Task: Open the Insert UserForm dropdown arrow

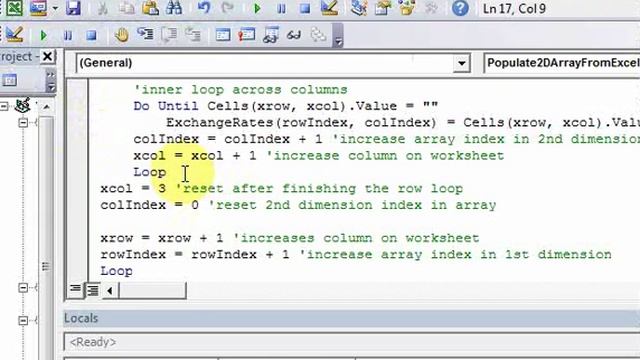Action: click(55, 8)
